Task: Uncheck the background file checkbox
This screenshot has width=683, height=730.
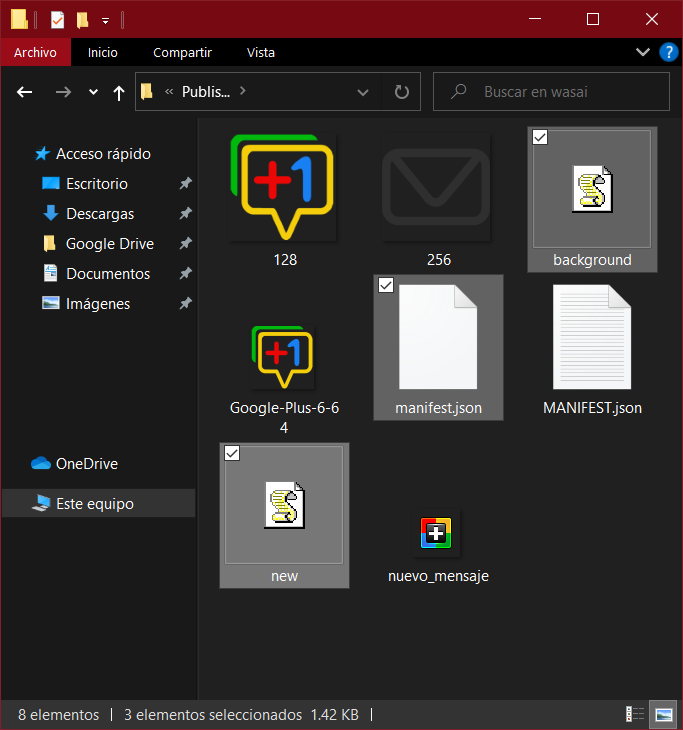Action: pyautogui.click(x=540, y=137)
